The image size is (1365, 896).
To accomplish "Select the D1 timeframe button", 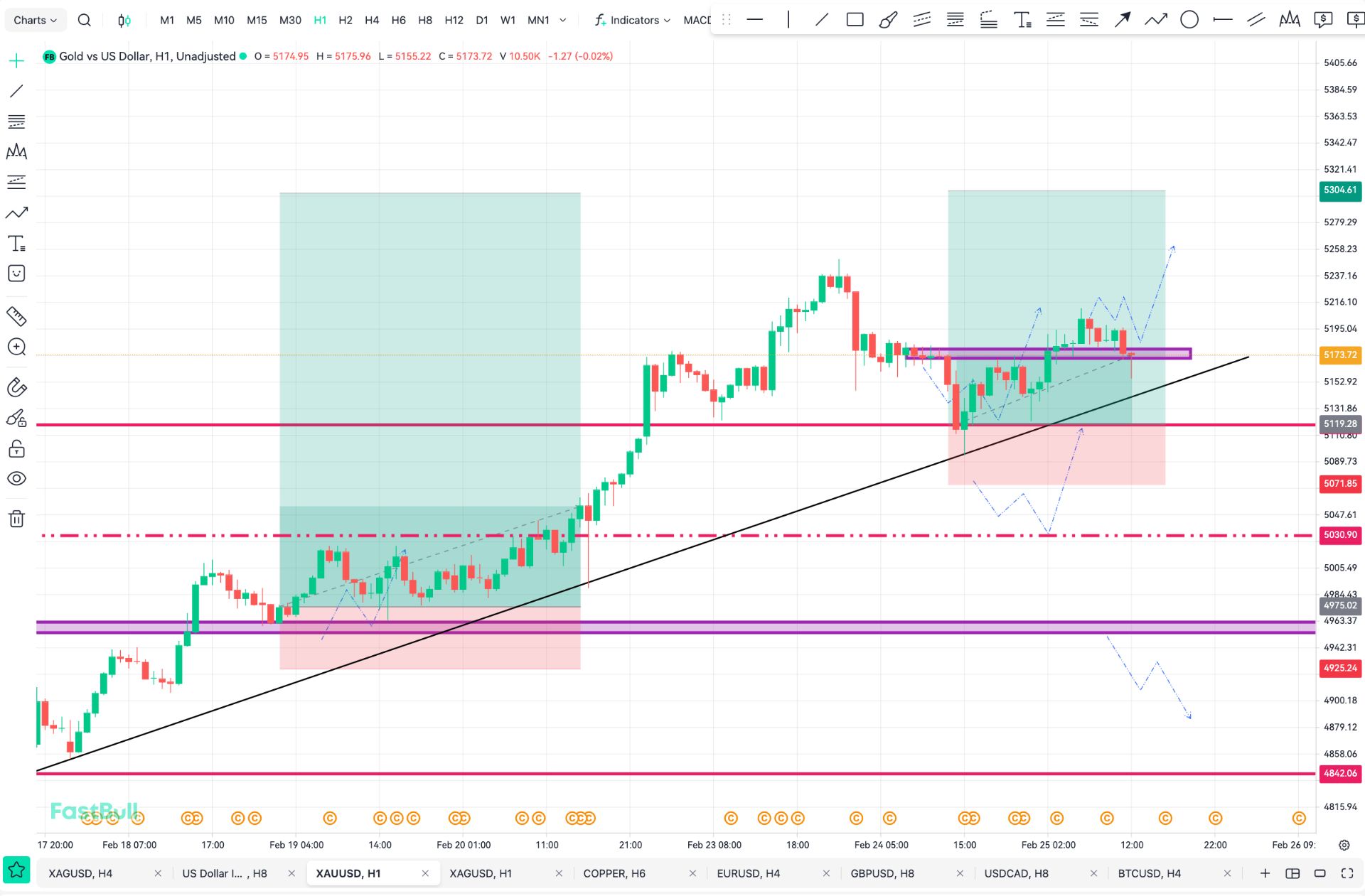I will point(482,20).
